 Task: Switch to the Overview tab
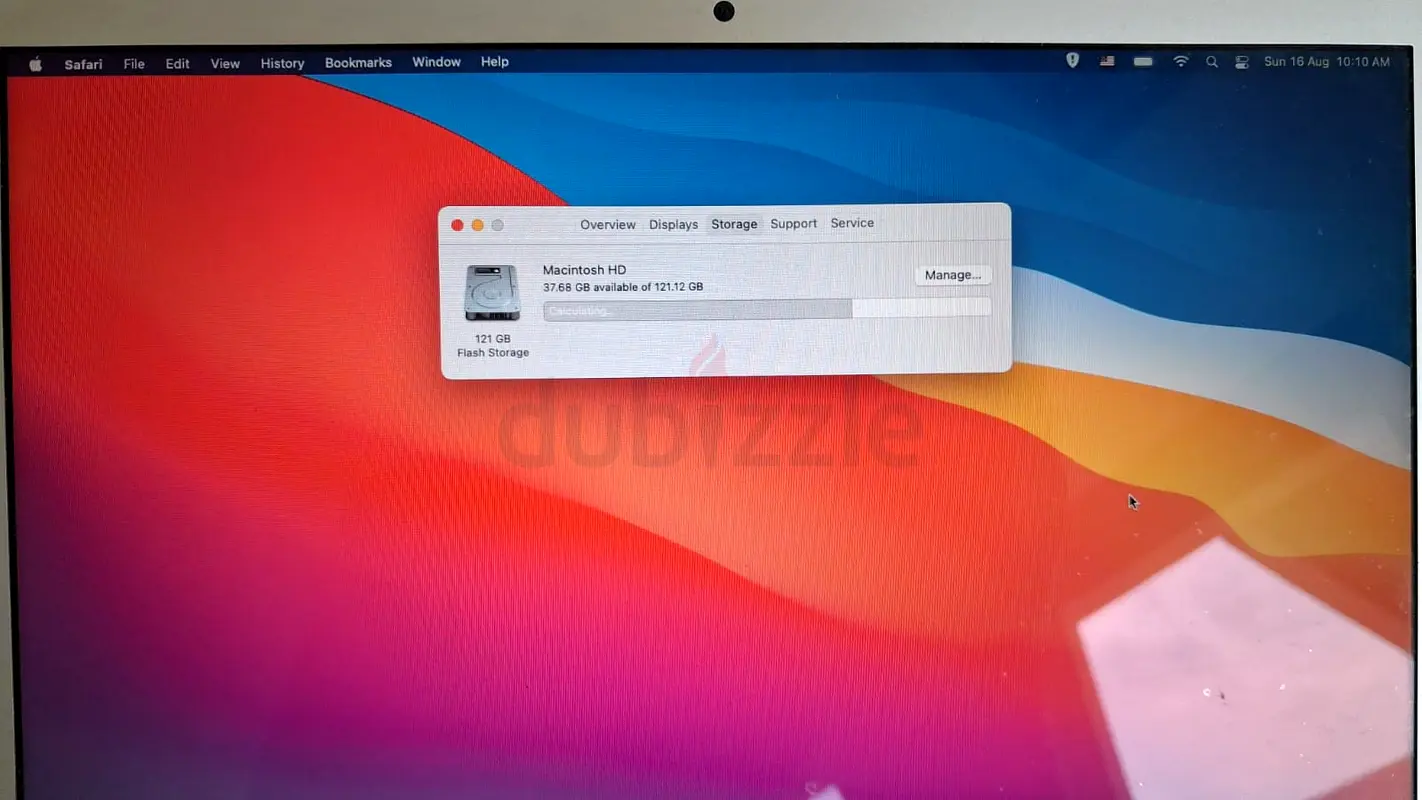(608, 225)
